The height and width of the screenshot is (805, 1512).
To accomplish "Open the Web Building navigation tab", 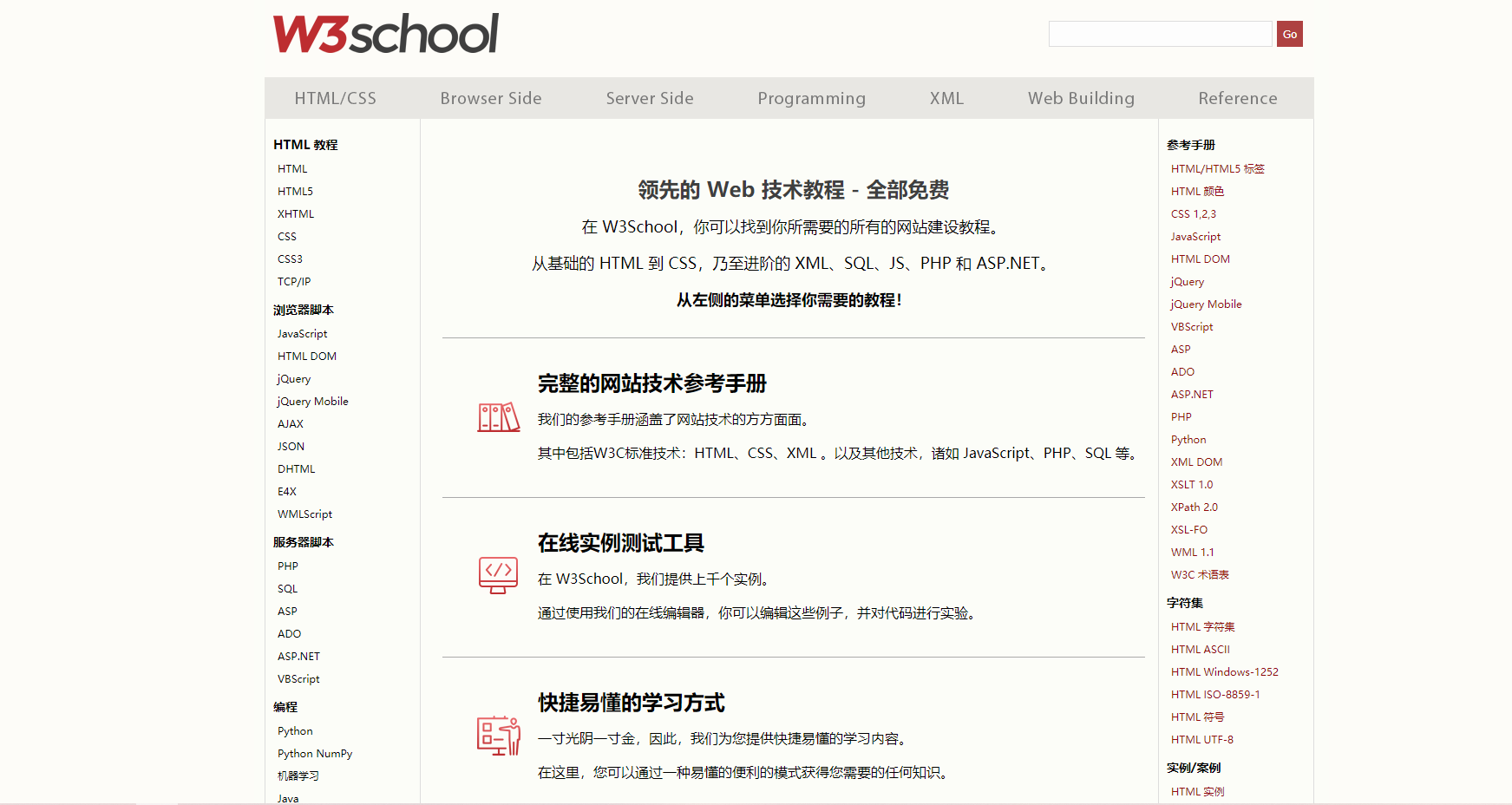I will (x=1082, y=98).
